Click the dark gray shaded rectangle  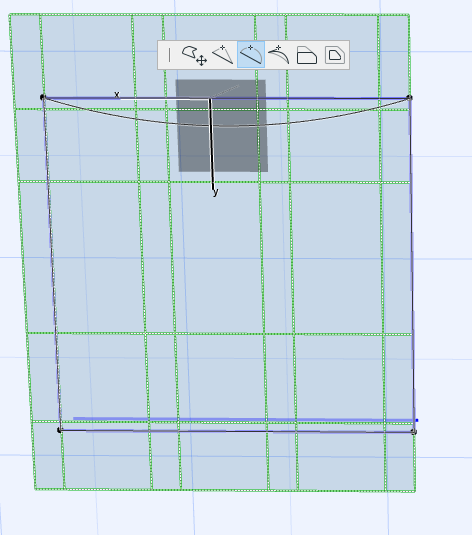tap(222, 126)
